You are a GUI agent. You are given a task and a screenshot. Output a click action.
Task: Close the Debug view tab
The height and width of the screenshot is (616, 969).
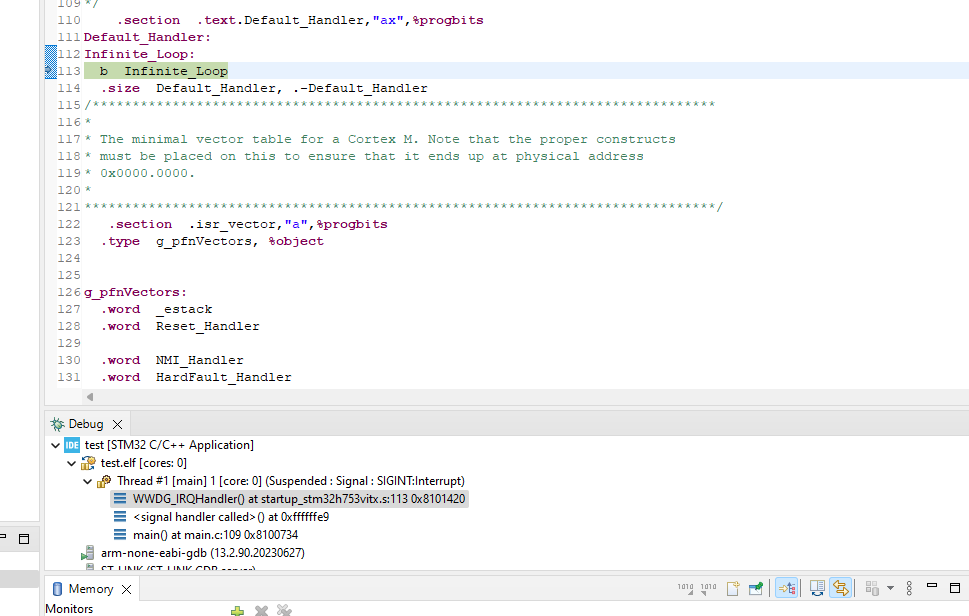coord(117,424)
